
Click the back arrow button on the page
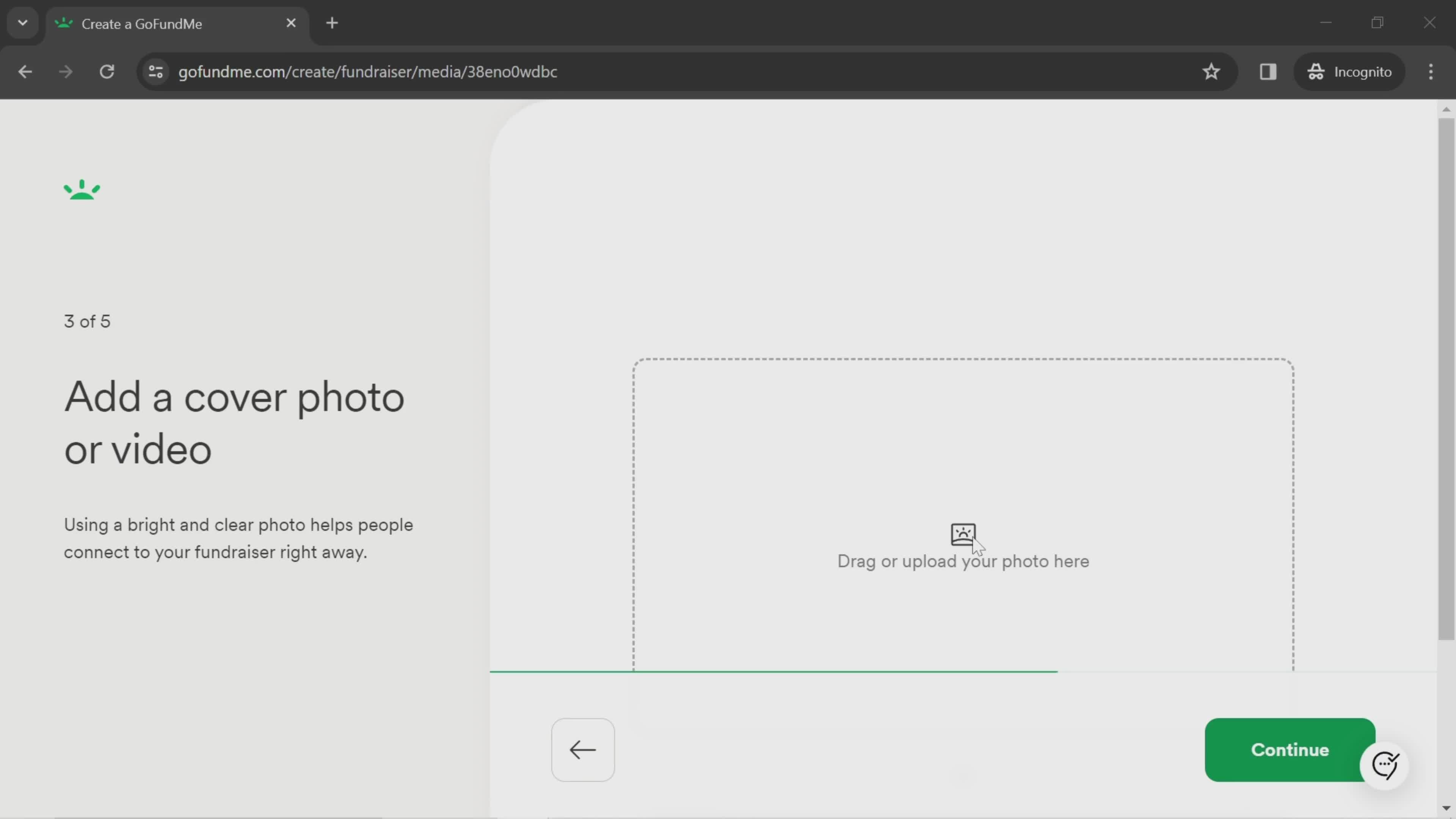coord(583,750)
